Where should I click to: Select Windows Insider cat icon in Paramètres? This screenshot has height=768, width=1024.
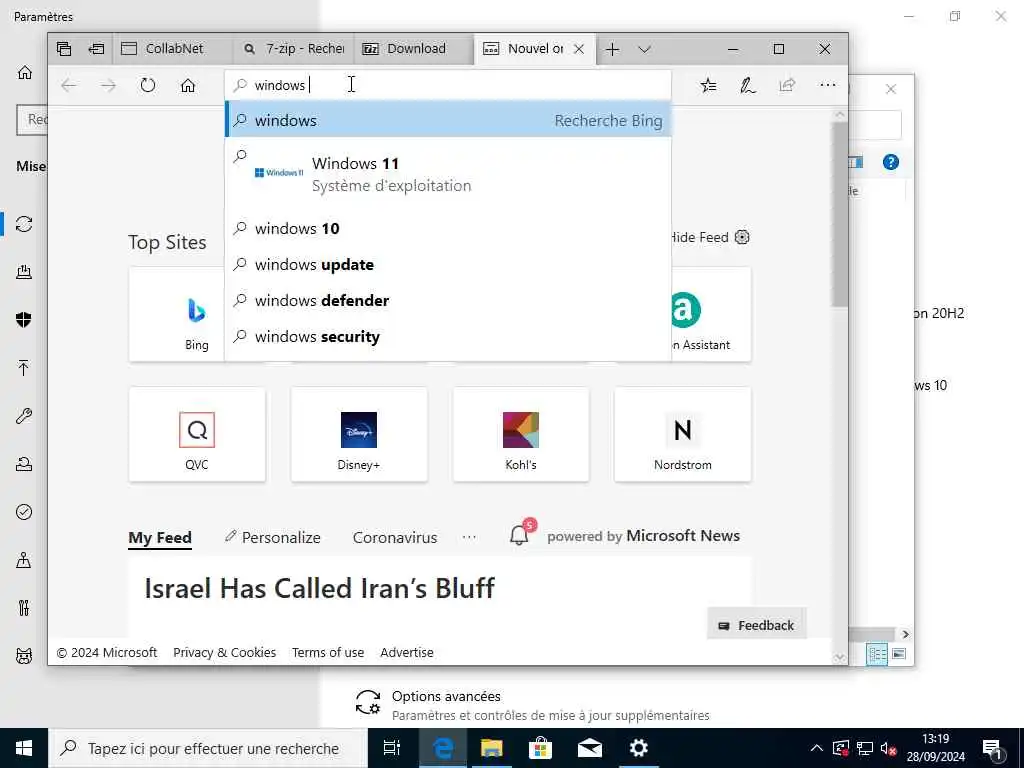click(x=24, y=656)
